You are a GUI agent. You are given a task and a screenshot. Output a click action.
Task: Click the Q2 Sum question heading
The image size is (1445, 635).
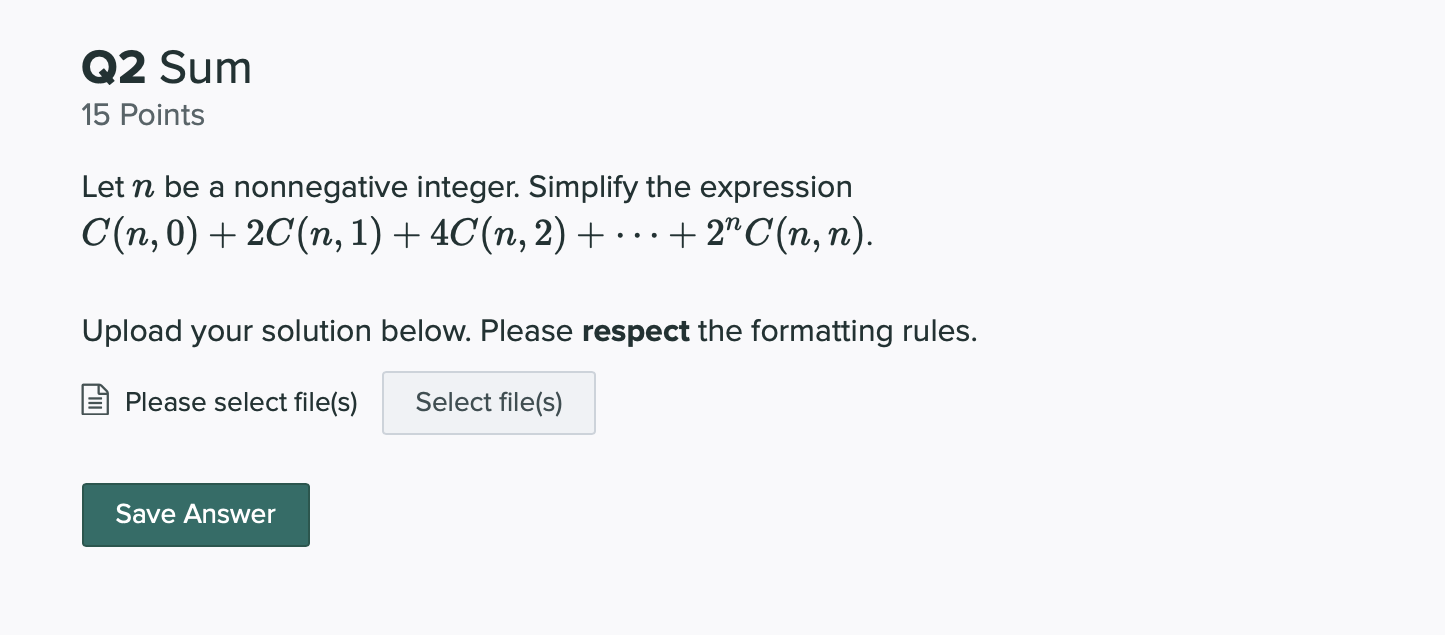click(166, 68)
